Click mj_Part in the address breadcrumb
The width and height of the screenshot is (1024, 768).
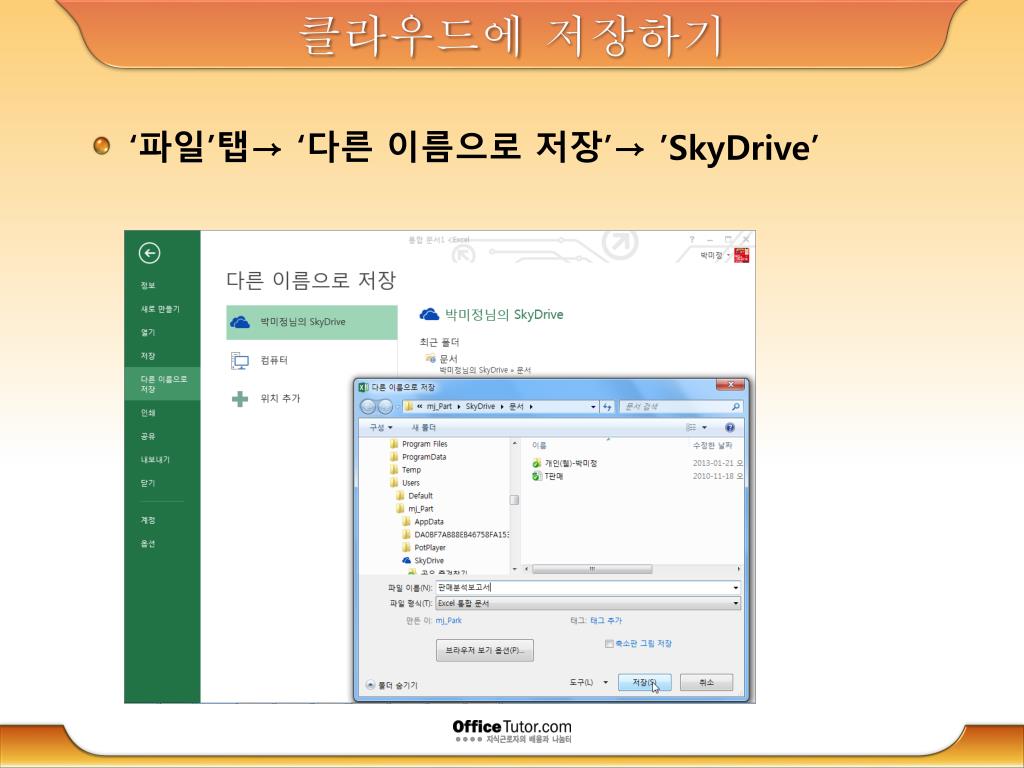click(439, 406)
